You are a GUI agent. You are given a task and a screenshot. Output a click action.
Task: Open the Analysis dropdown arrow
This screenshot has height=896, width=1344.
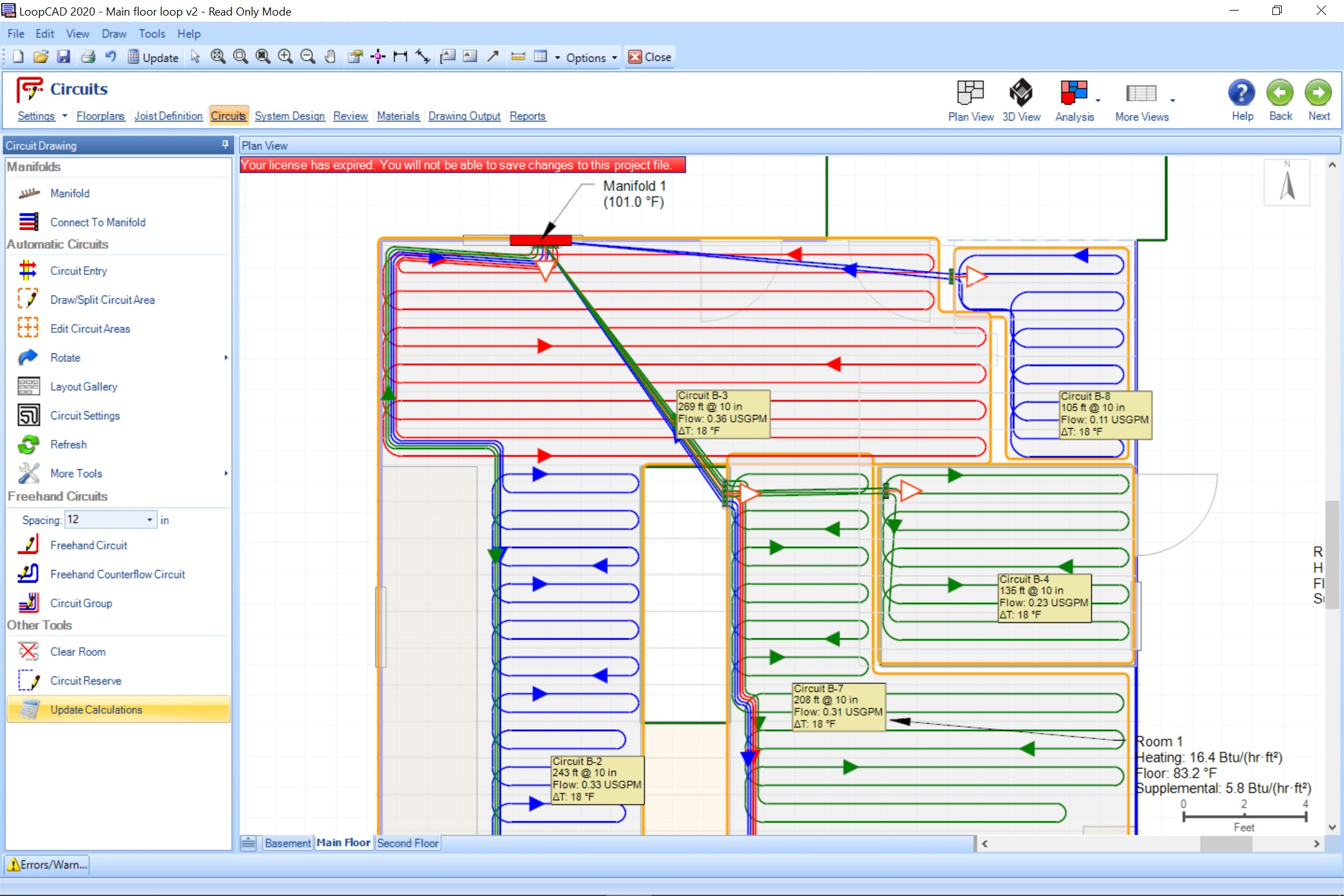click(1098, 100)
